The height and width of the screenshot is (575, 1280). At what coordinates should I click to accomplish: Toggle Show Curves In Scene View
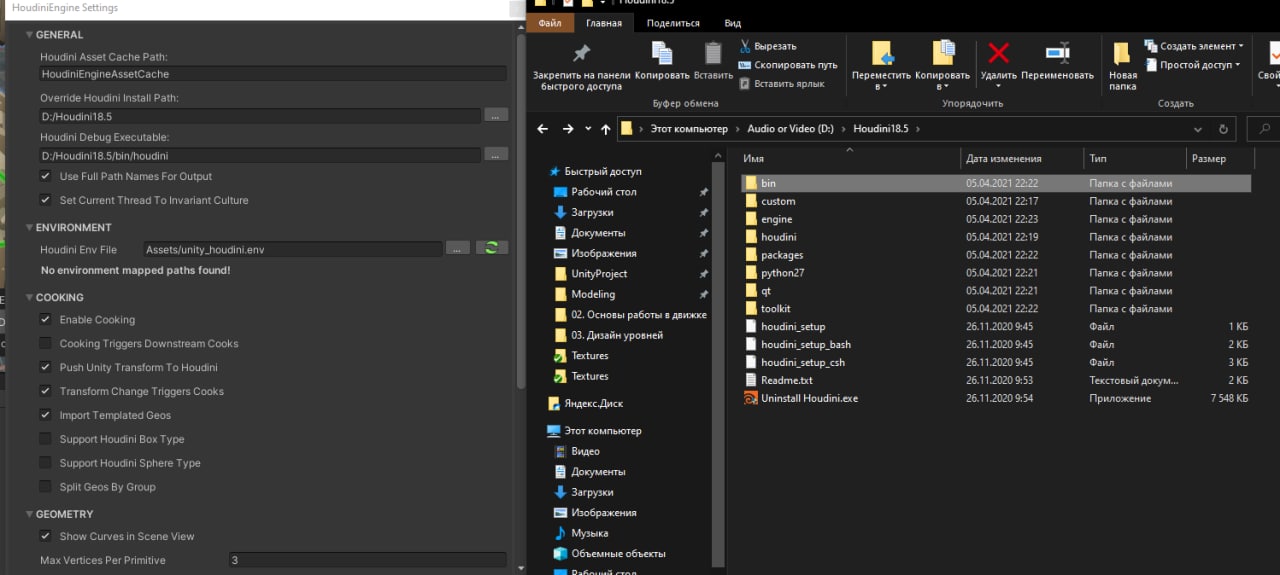pyautogui.click(x=45, y=536)
